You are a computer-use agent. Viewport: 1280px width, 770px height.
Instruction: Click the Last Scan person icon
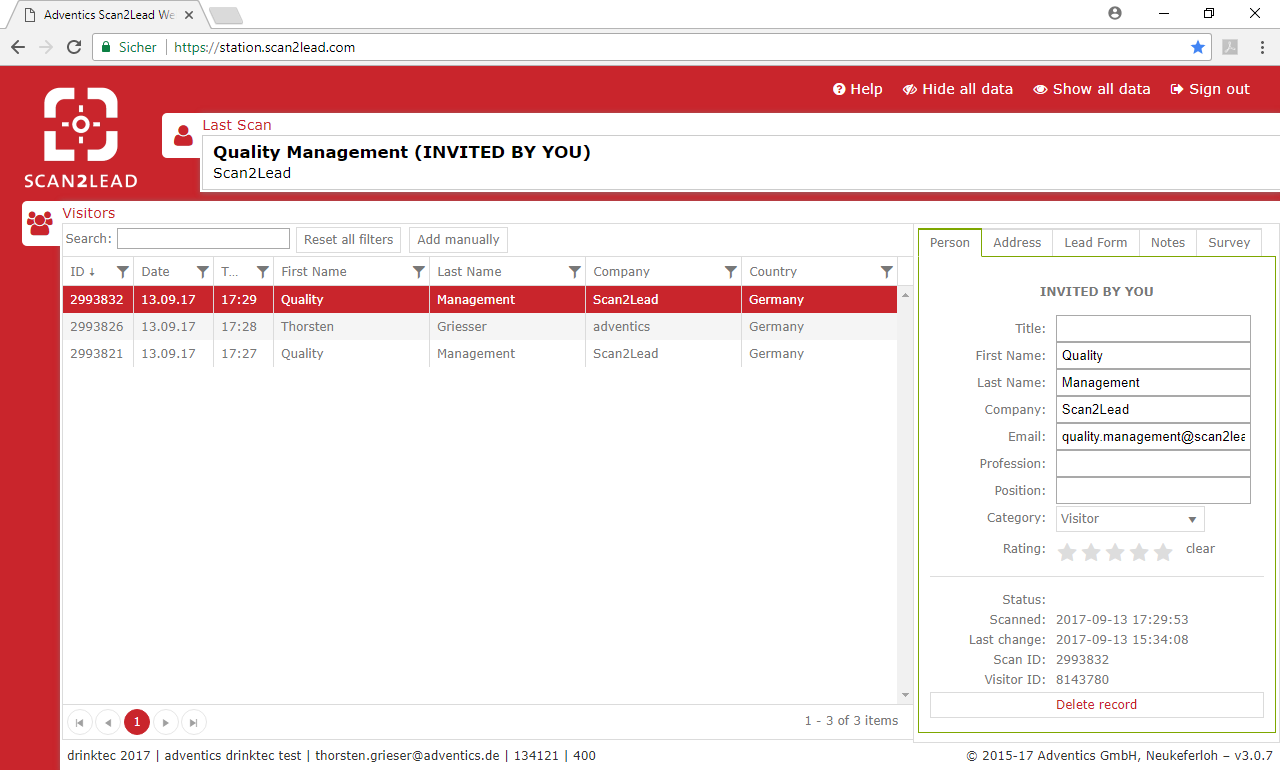coord(183,135)
